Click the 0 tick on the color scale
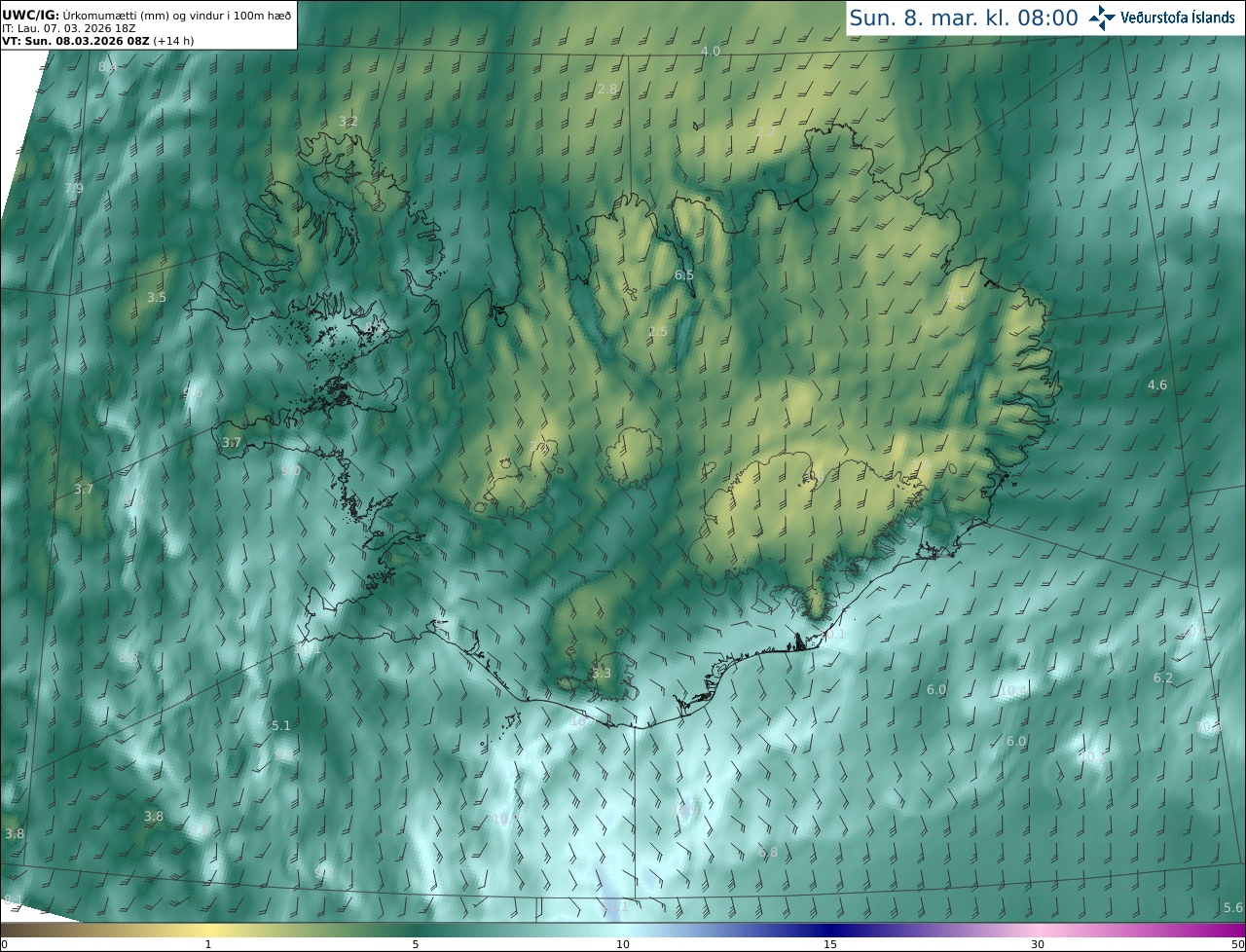 4,944
